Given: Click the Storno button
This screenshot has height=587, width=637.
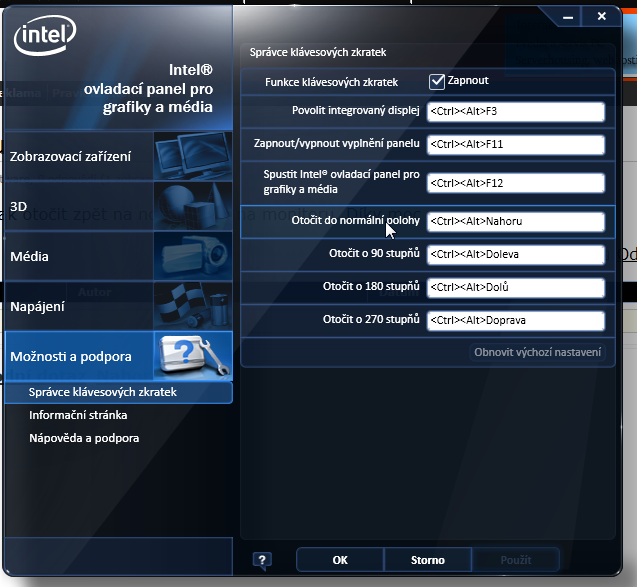Looking at the screenshot, I should [428, 560].
